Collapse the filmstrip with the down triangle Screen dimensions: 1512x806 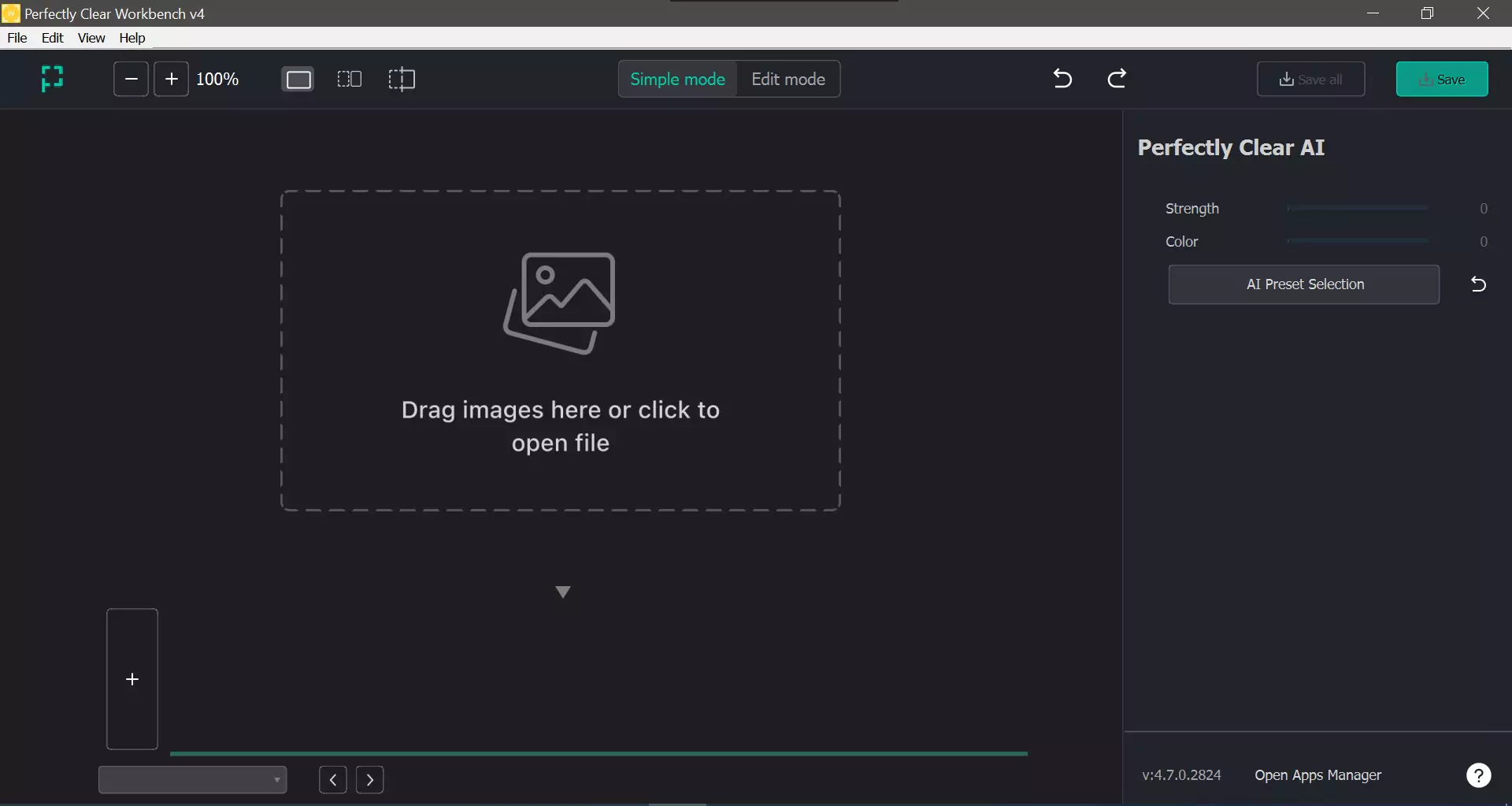[x=562, y=592]
